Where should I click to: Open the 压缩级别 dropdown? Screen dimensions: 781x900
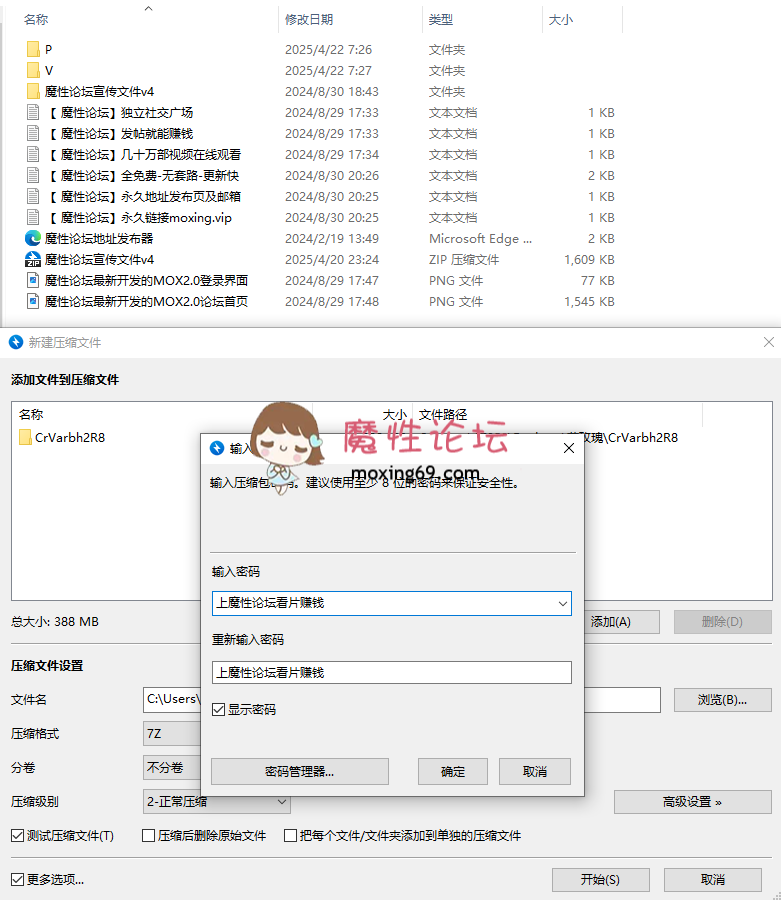[x=216, y=802]
